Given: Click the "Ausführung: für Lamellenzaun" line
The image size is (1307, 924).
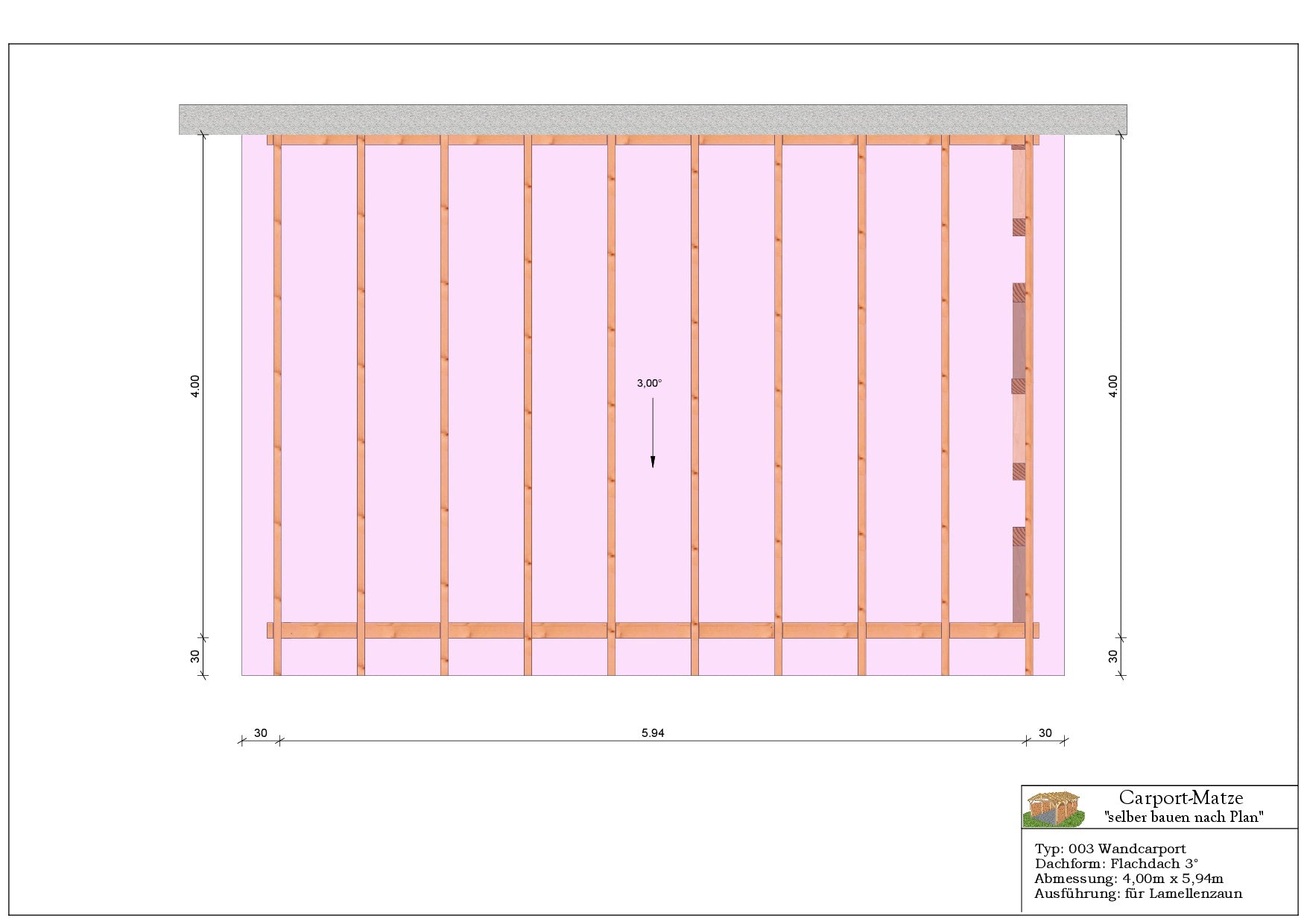Looking at the screenshot, I should (1138, 893).
